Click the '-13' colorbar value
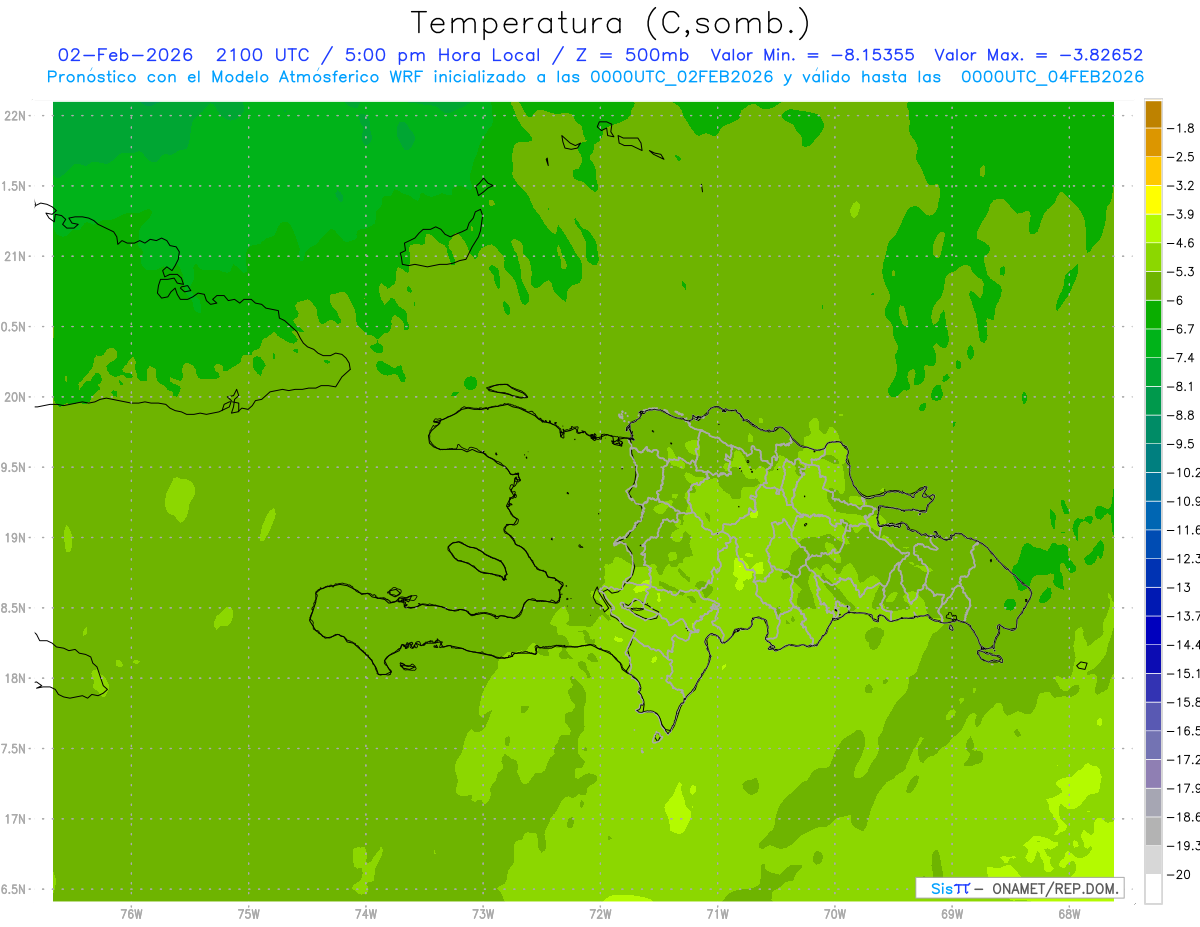 [1181, 587]
